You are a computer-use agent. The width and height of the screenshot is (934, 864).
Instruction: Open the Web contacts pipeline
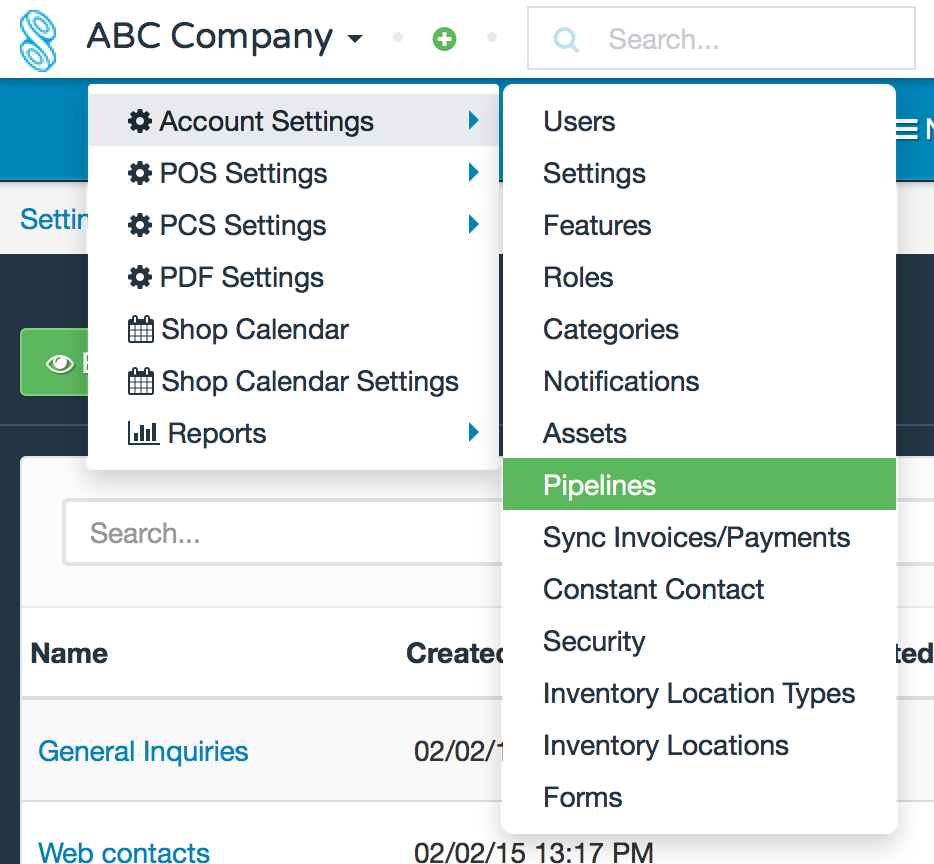click(x=123, y=852)
